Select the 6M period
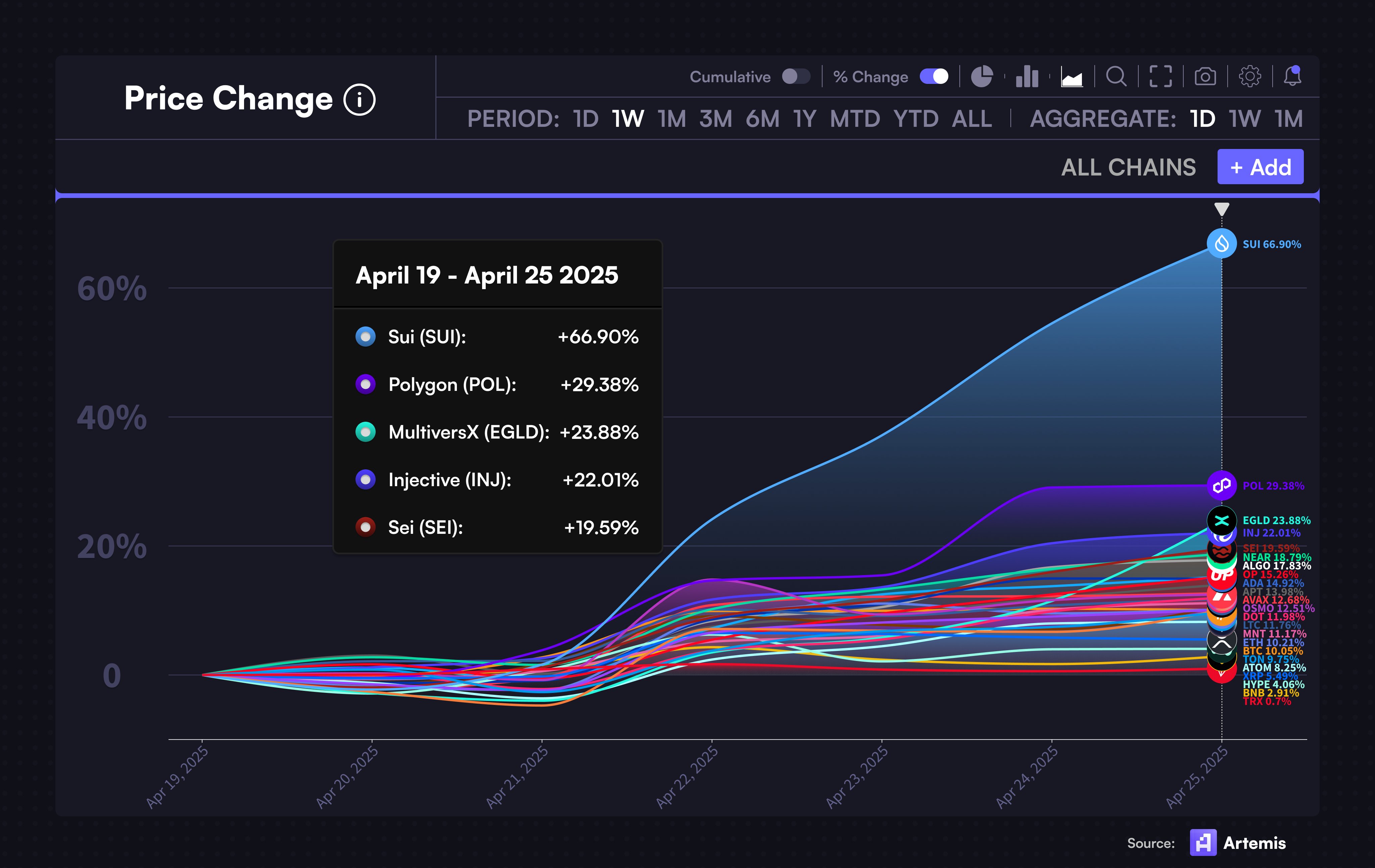The image size is (1375, 868). [x=762, y=119]
